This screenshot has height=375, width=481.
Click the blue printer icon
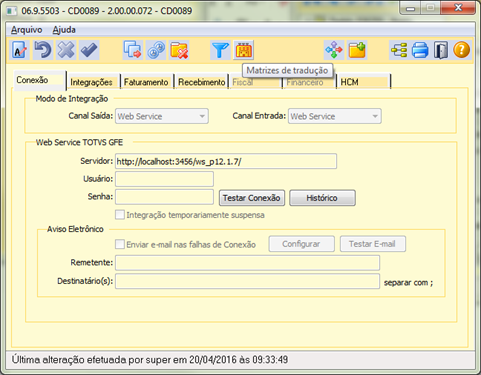tap(420, 50)
